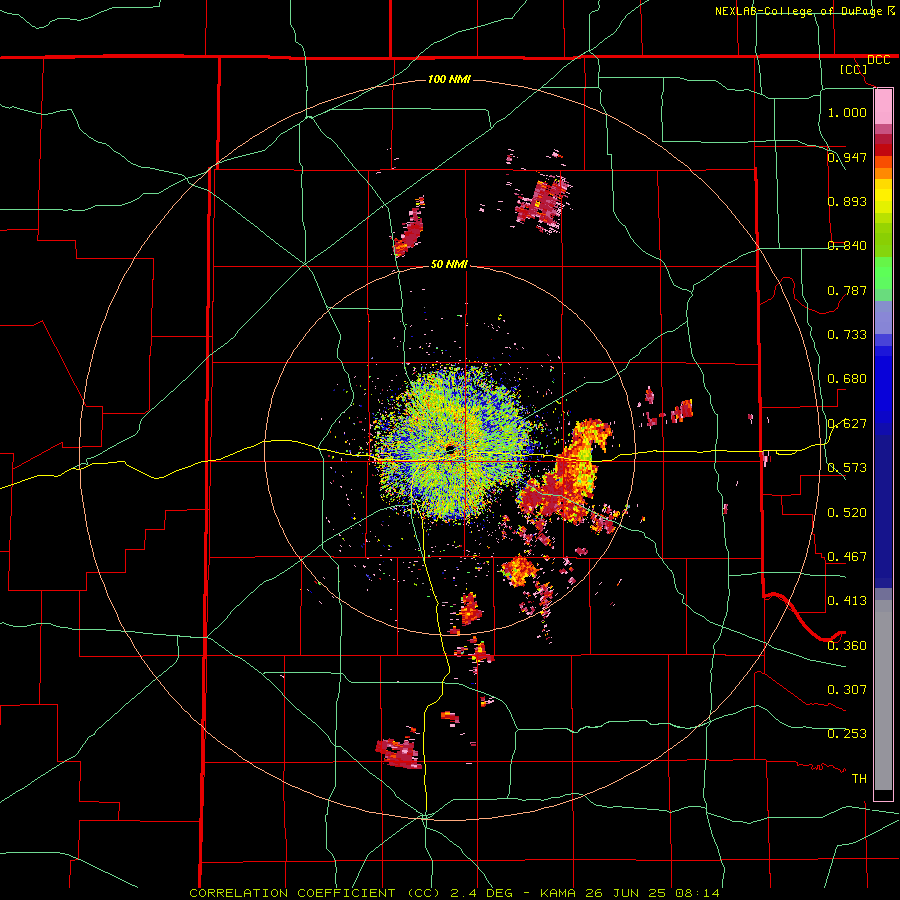
Task: Select the 0.253 scale value
Action: coord(847,734)
